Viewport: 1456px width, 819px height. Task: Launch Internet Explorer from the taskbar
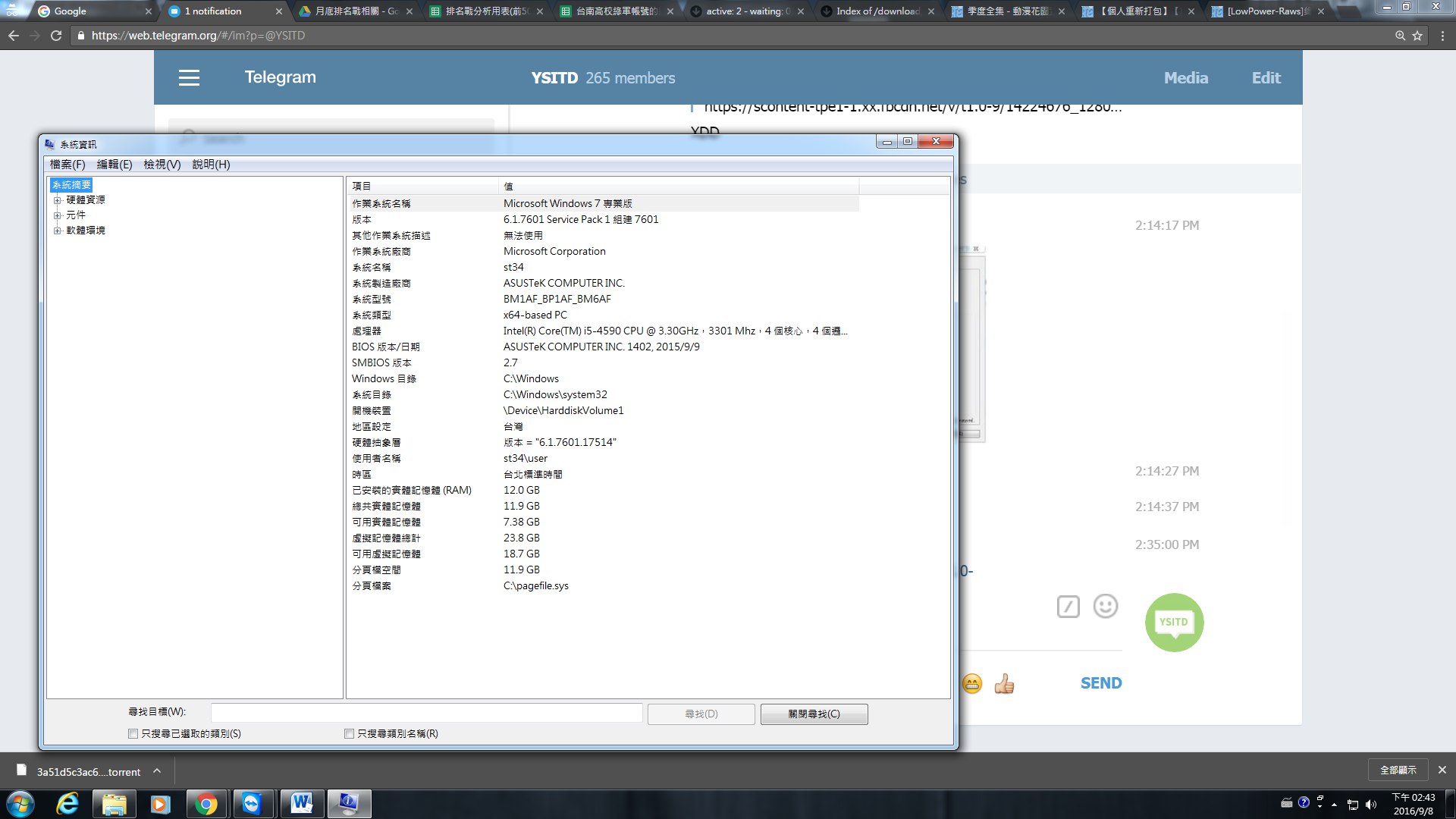68,804
